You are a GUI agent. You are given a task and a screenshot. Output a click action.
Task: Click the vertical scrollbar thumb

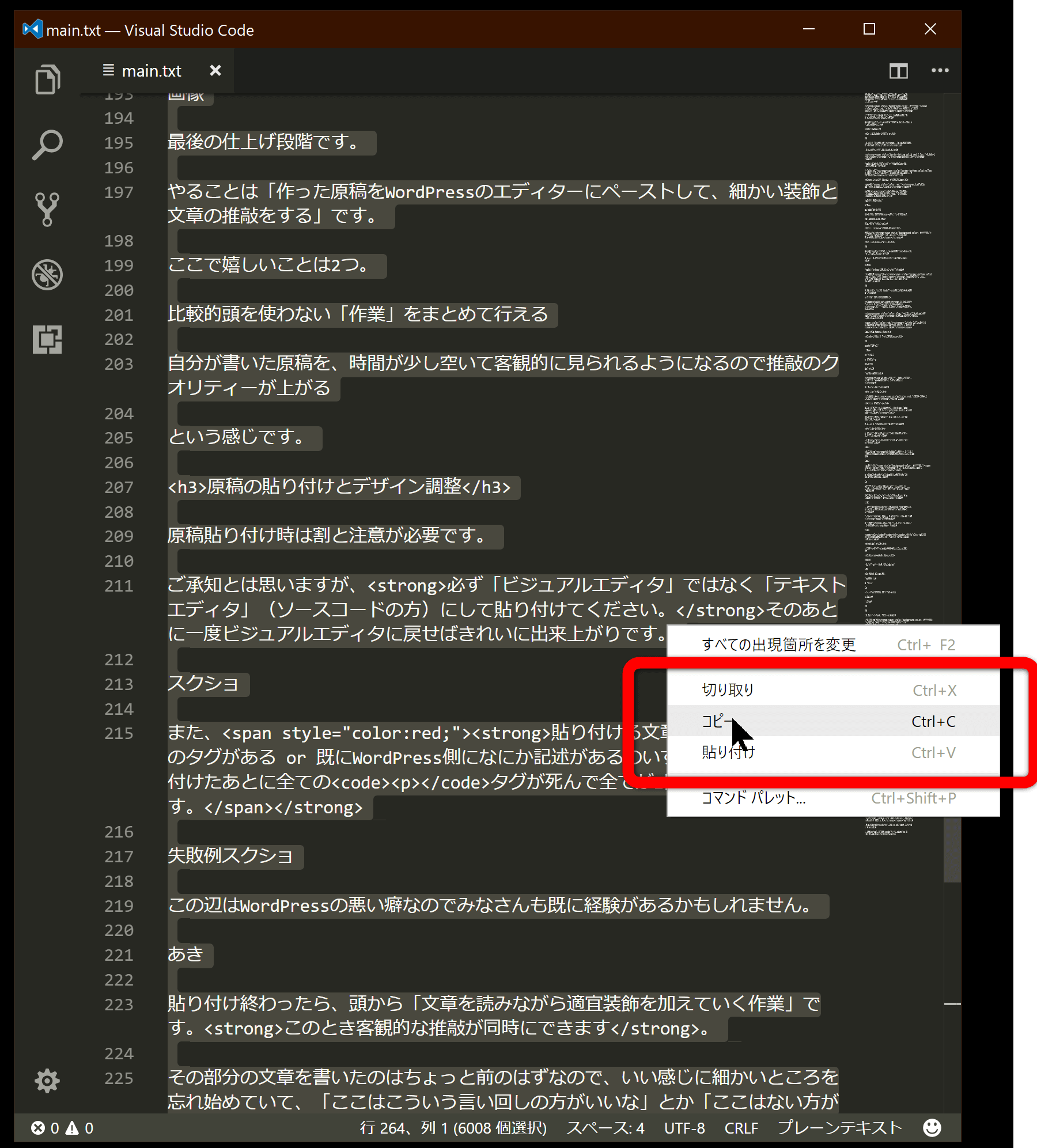[x=952, y=850]
